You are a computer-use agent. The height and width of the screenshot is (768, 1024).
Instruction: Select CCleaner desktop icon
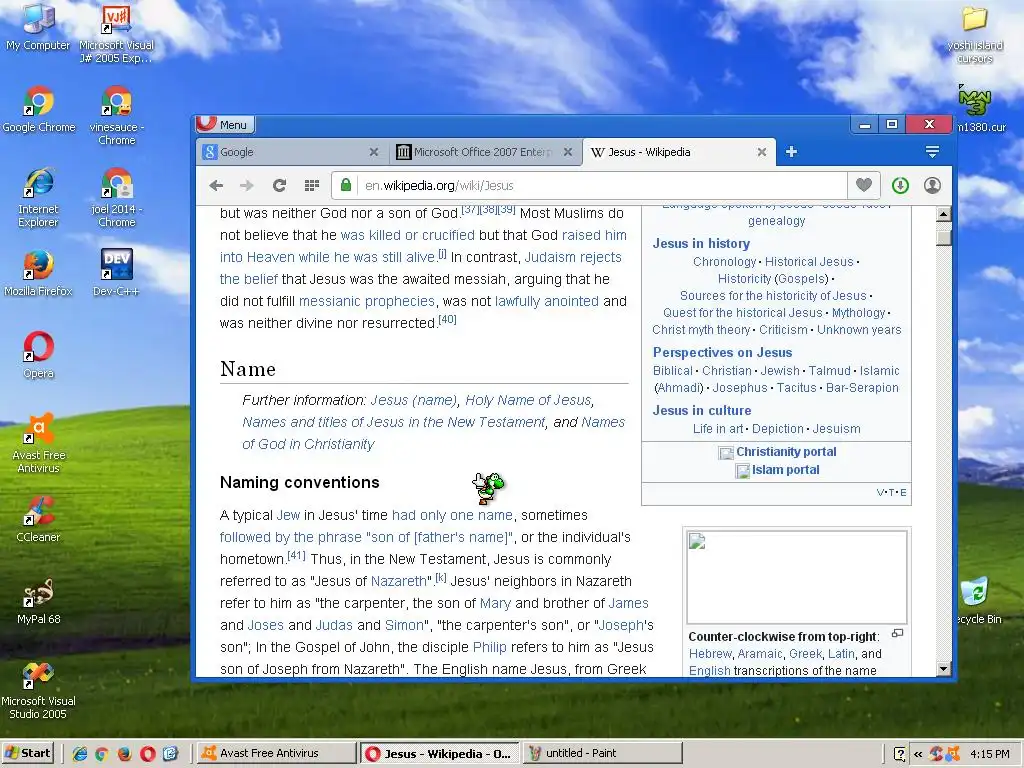pyautogui.click(x=38, y=519)
